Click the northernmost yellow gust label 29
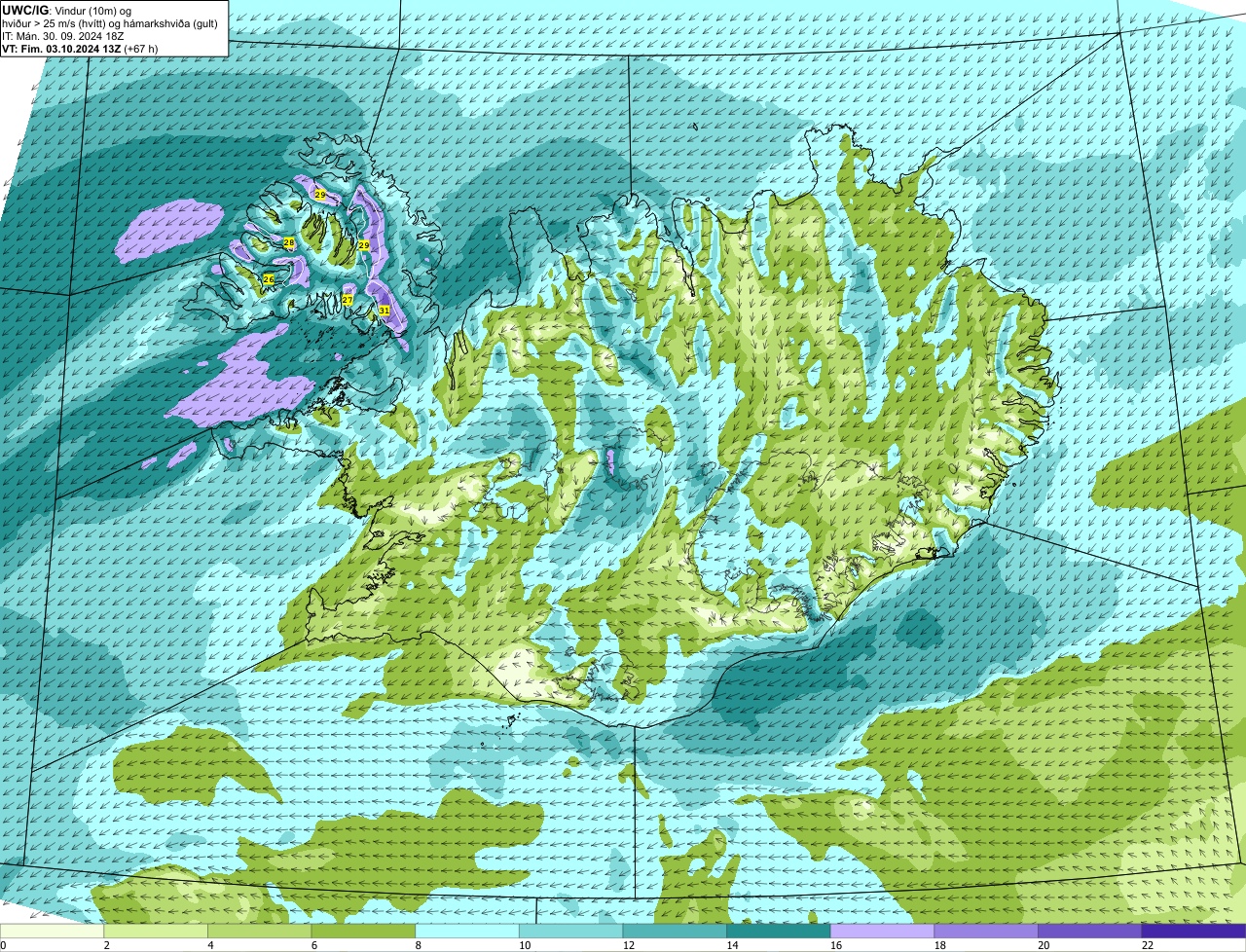The width and height of the screenshot is (1246, 952). coord(320,196)
